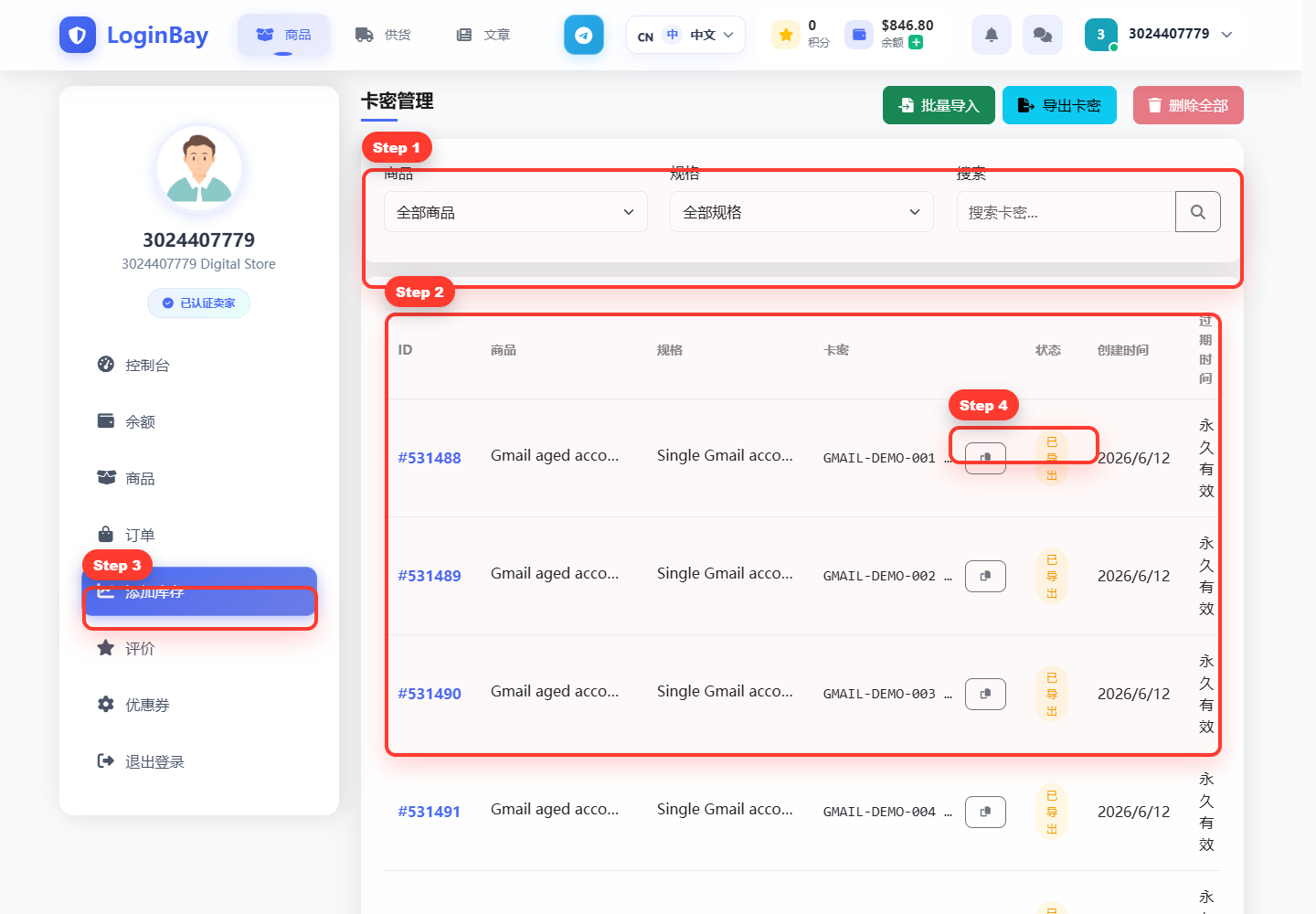Image resolution: width=1316 pixels, height=914 pixels.
Task: Open the 订单 orders sidebar item
Action: click(199, 535)
